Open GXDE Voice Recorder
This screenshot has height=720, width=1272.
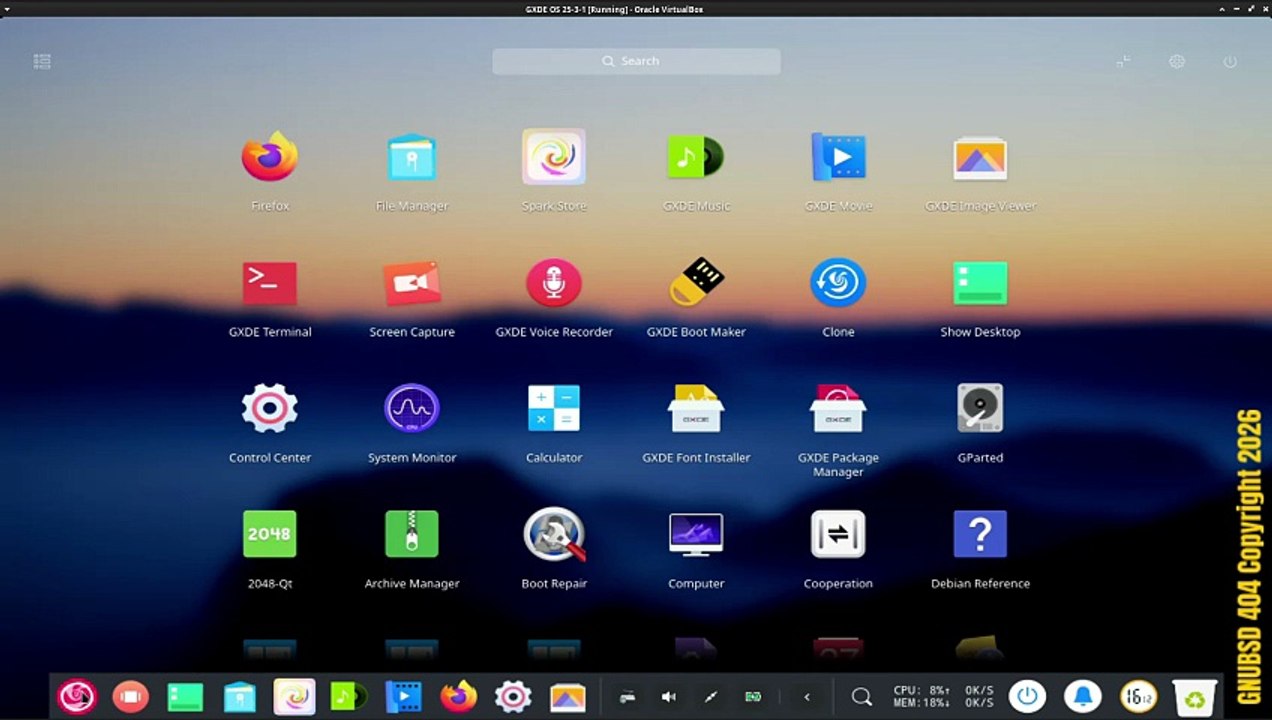554,284
